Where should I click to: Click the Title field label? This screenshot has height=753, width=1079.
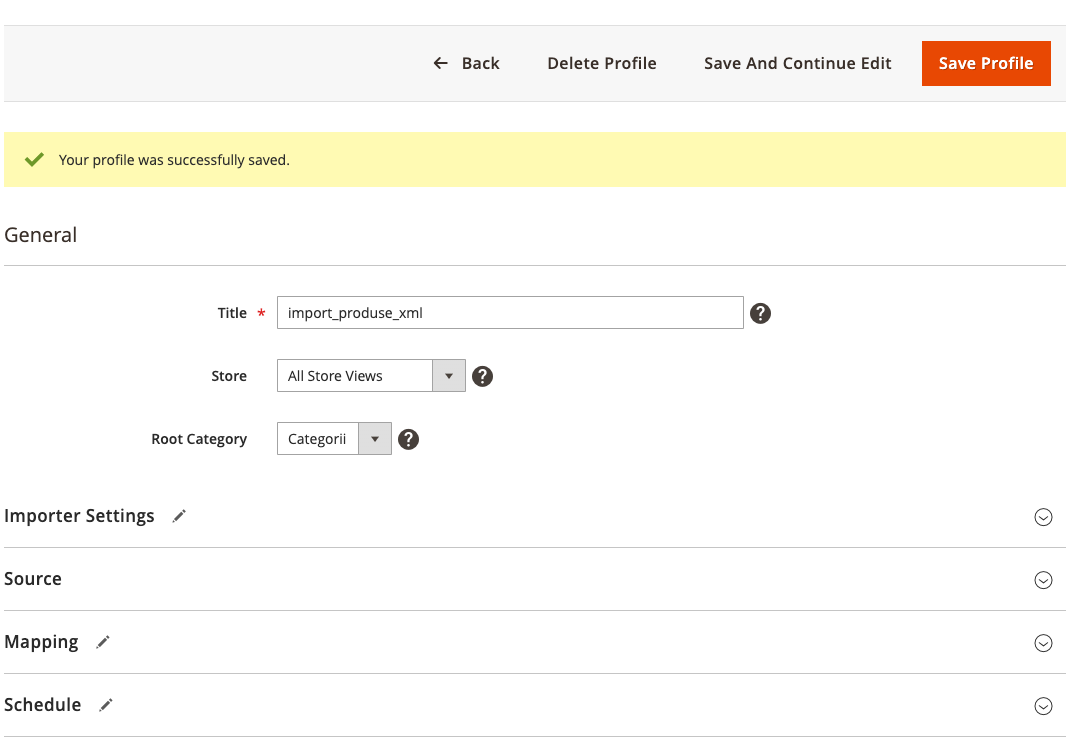(x=232, y=313)
